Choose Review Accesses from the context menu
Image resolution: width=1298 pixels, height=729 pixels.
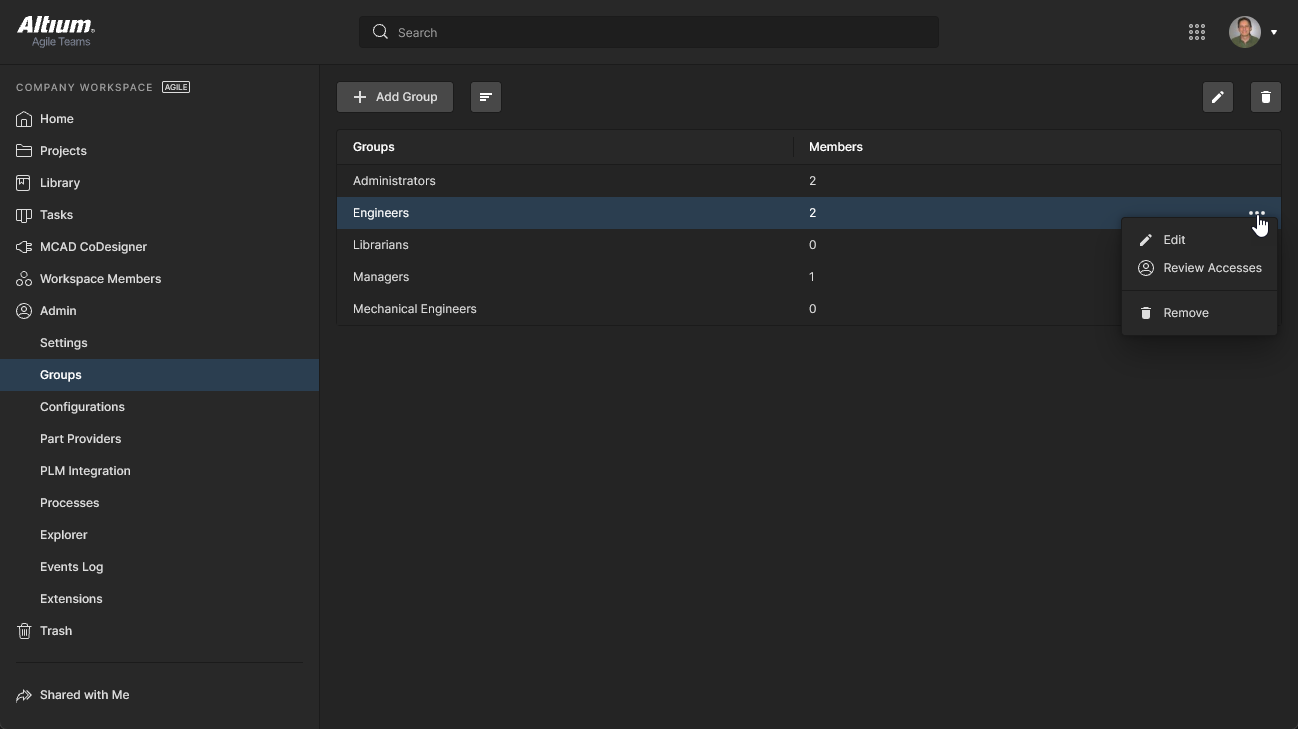(1211, 268)
